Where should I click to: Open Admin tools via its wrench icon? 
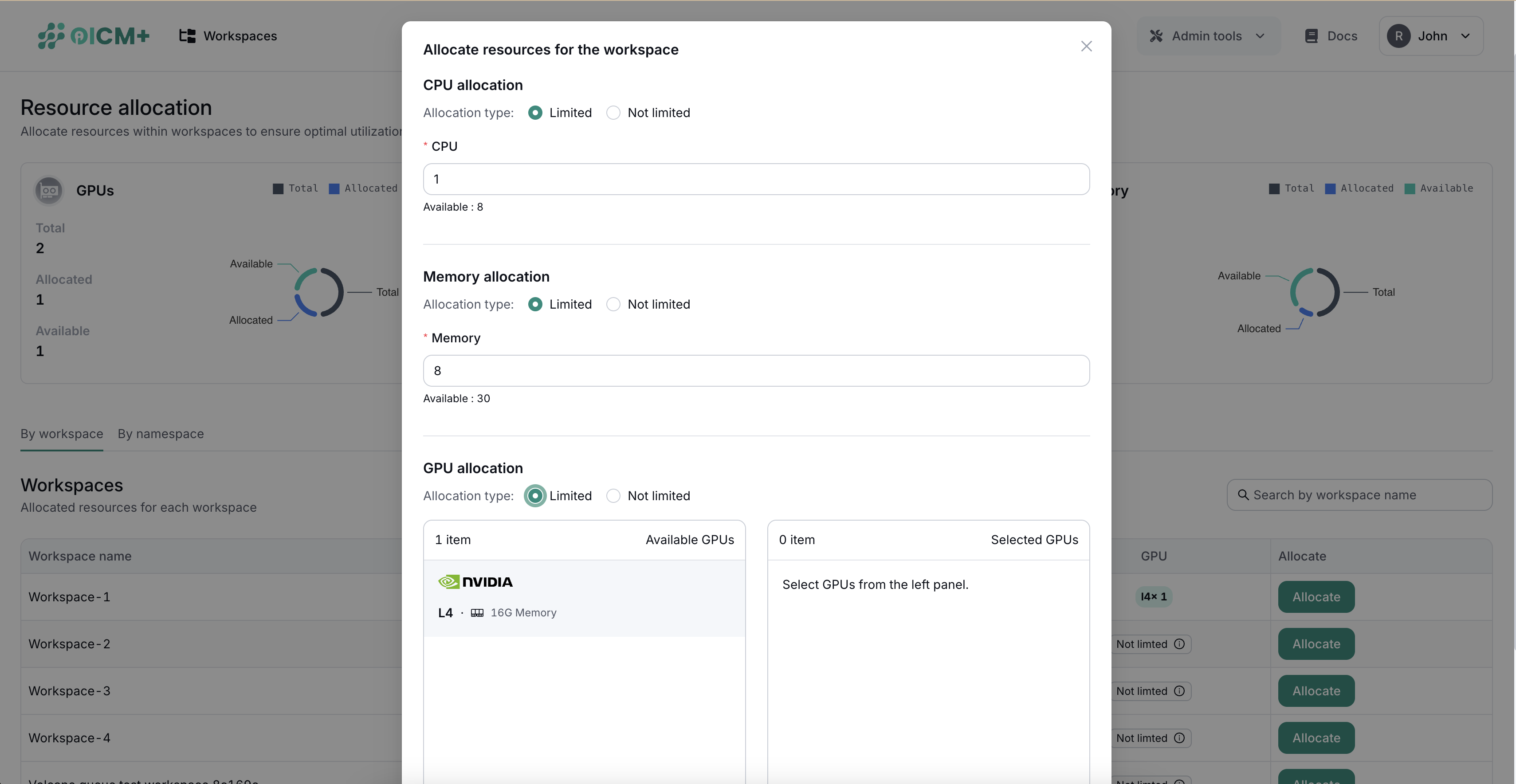point(1156,35)
